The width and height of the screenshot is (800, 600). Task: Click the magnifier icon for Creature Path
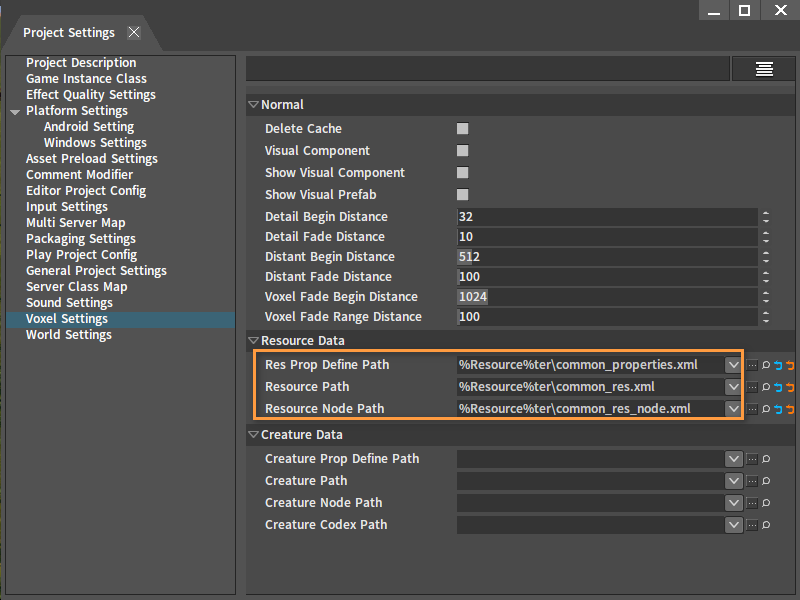766,481
